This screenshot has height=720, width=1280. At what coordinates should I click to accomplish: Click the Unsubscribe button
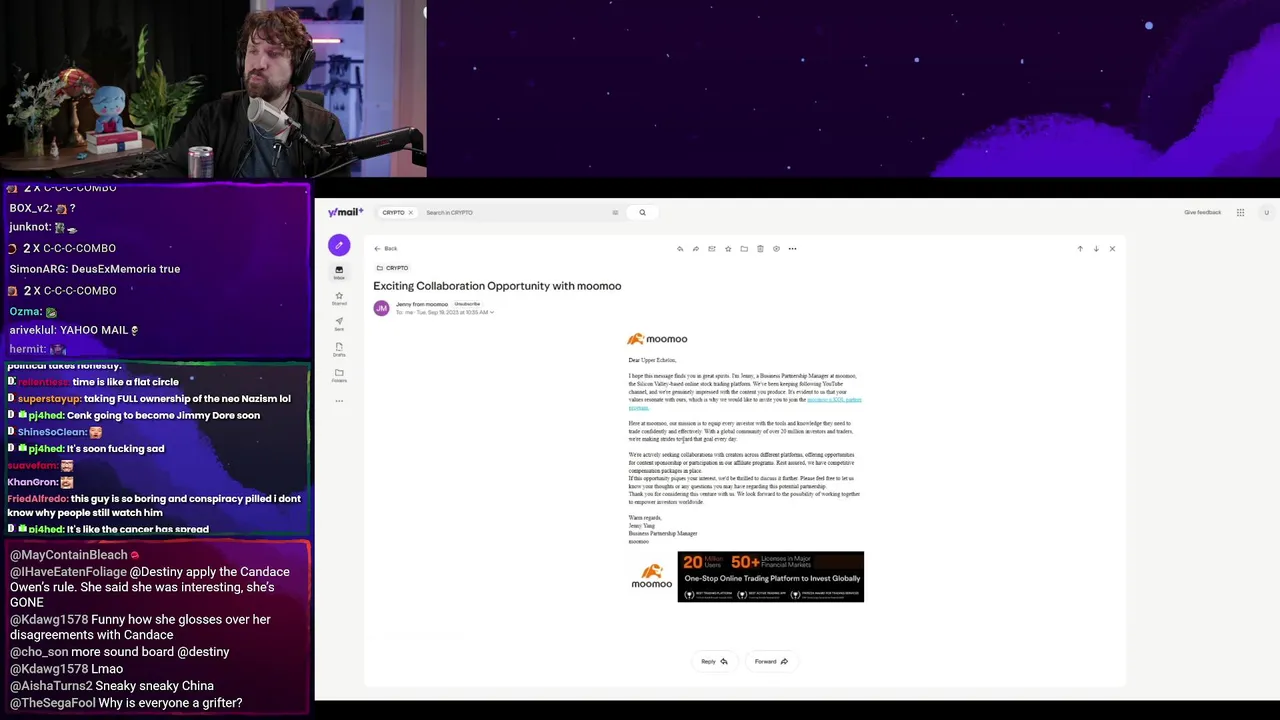(467, 304)
